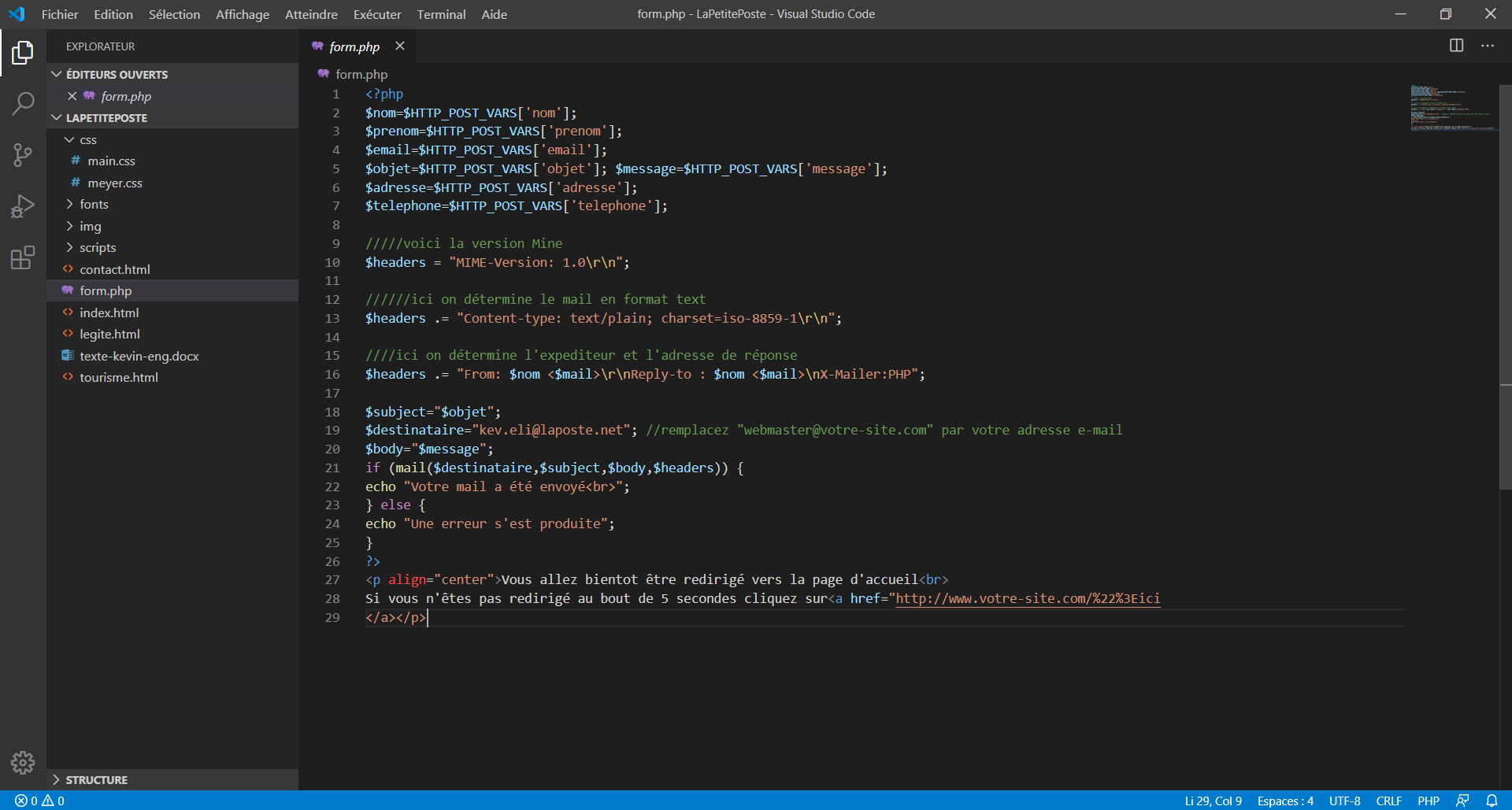Click the votre-site.com URL on line 28
The height and width of the screenshot is (810, 1512).
[1024, 598]
